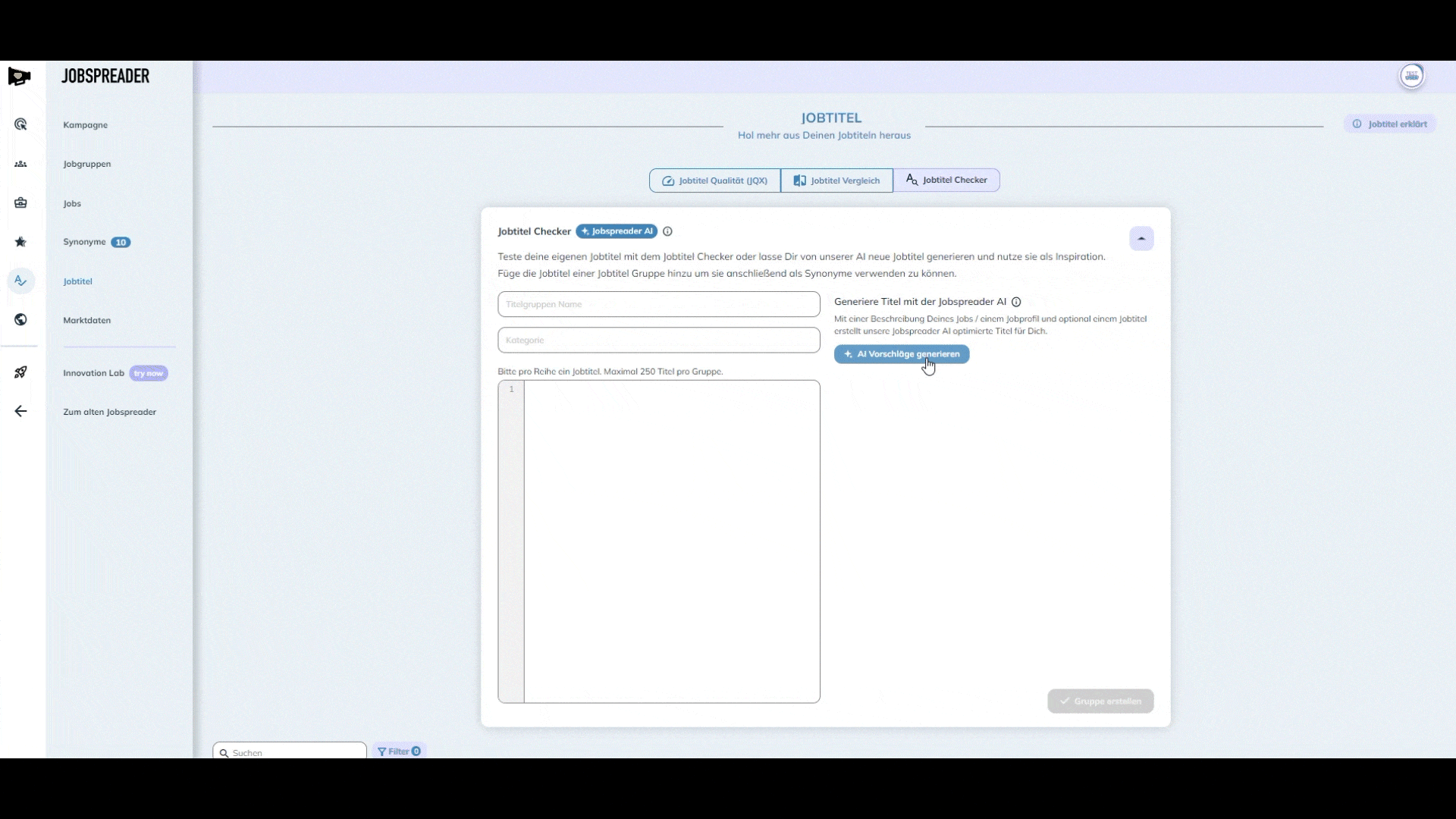Click the try now badge
The width and height of the screenshot is (1456, 819).
tap(149, 373)
